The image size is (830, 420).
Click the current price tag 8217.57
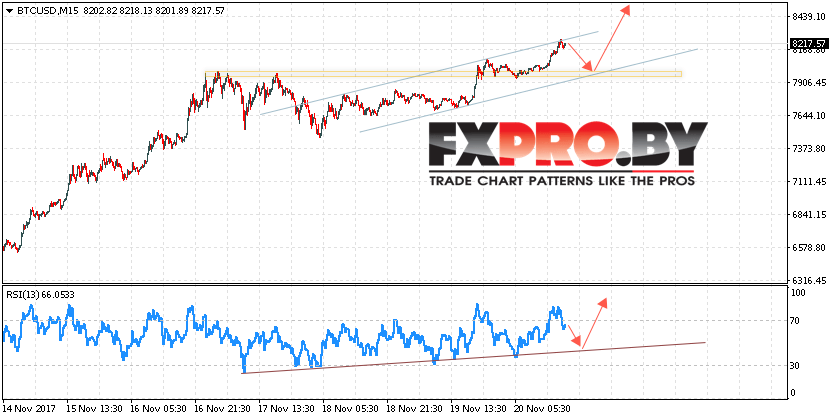[808, 43]
